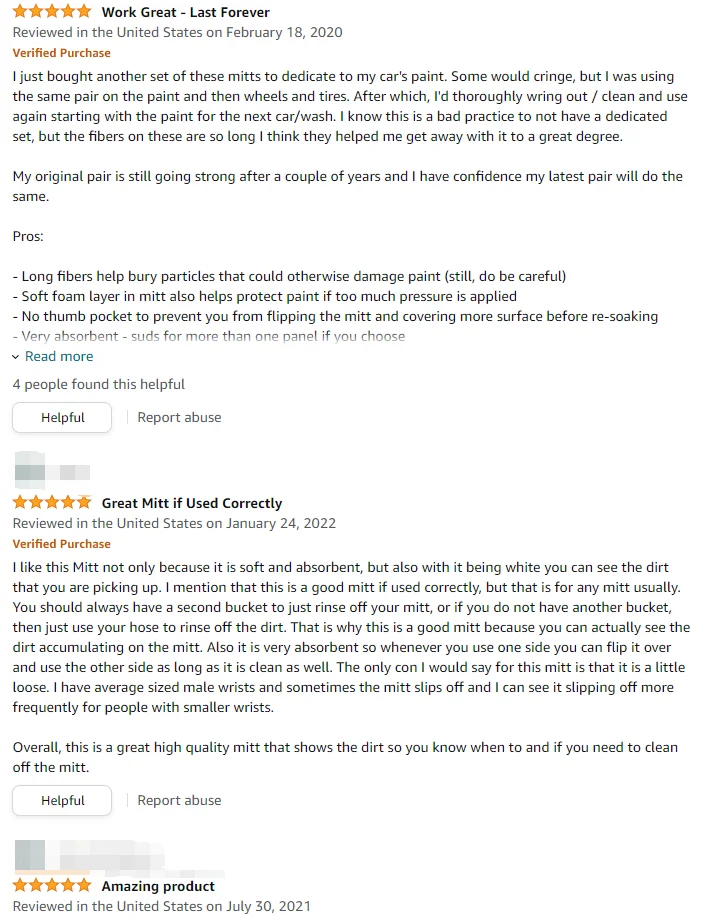Mark 'Great Mitt if Used Correctly' review as Helpful
This screenshot has width=712, height=921.
pos(62,800)
